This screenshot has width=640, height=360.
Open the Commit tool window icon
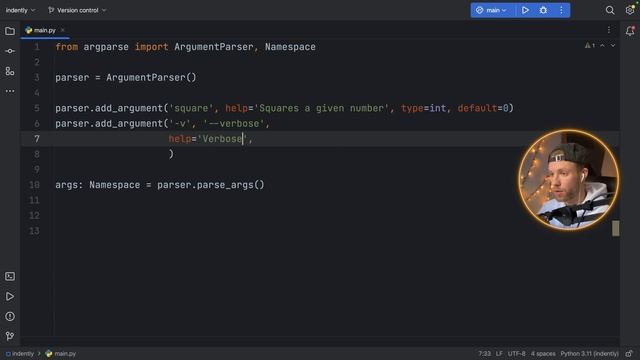click(10, 51)
